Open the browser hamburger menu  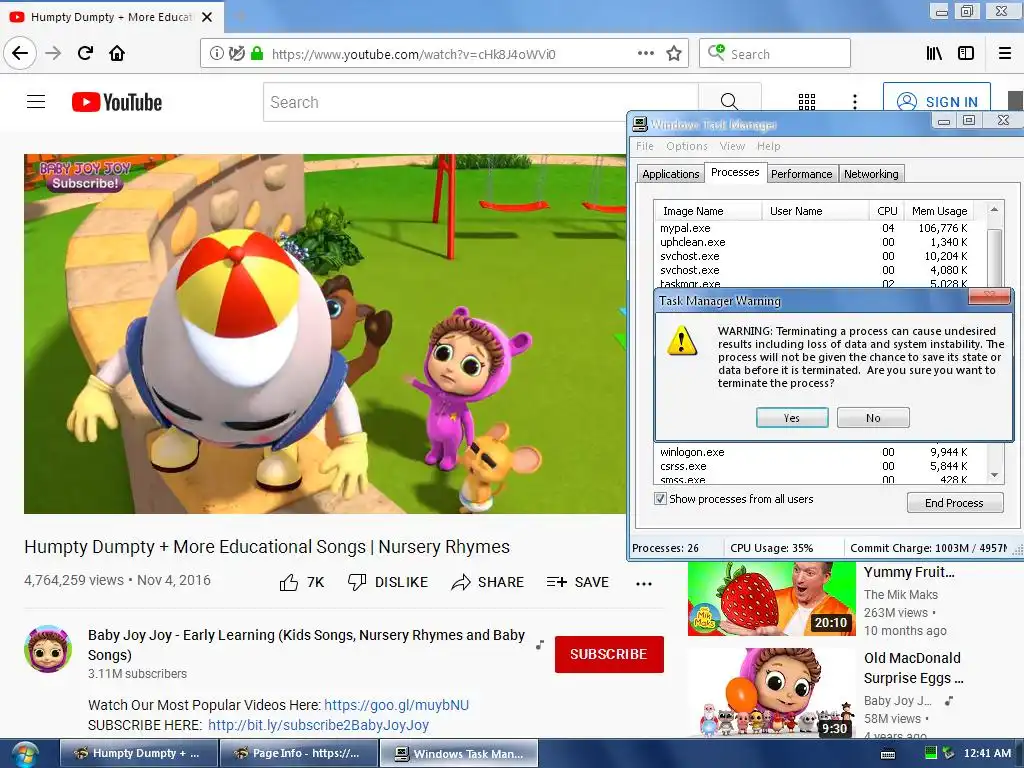[1004, 54]
